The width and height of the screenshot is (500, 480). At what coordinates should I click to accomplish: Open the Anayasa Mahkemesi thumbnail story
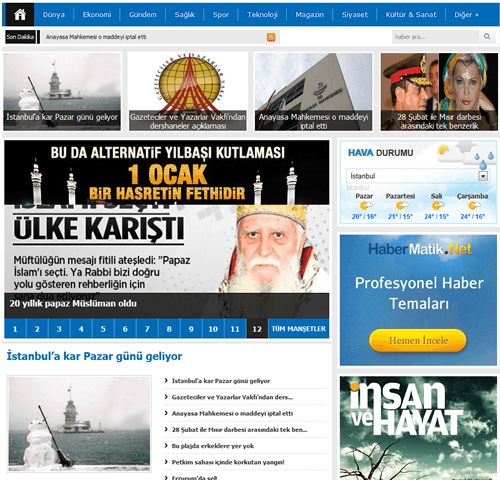pyautogui.click(x=313, y=92)
